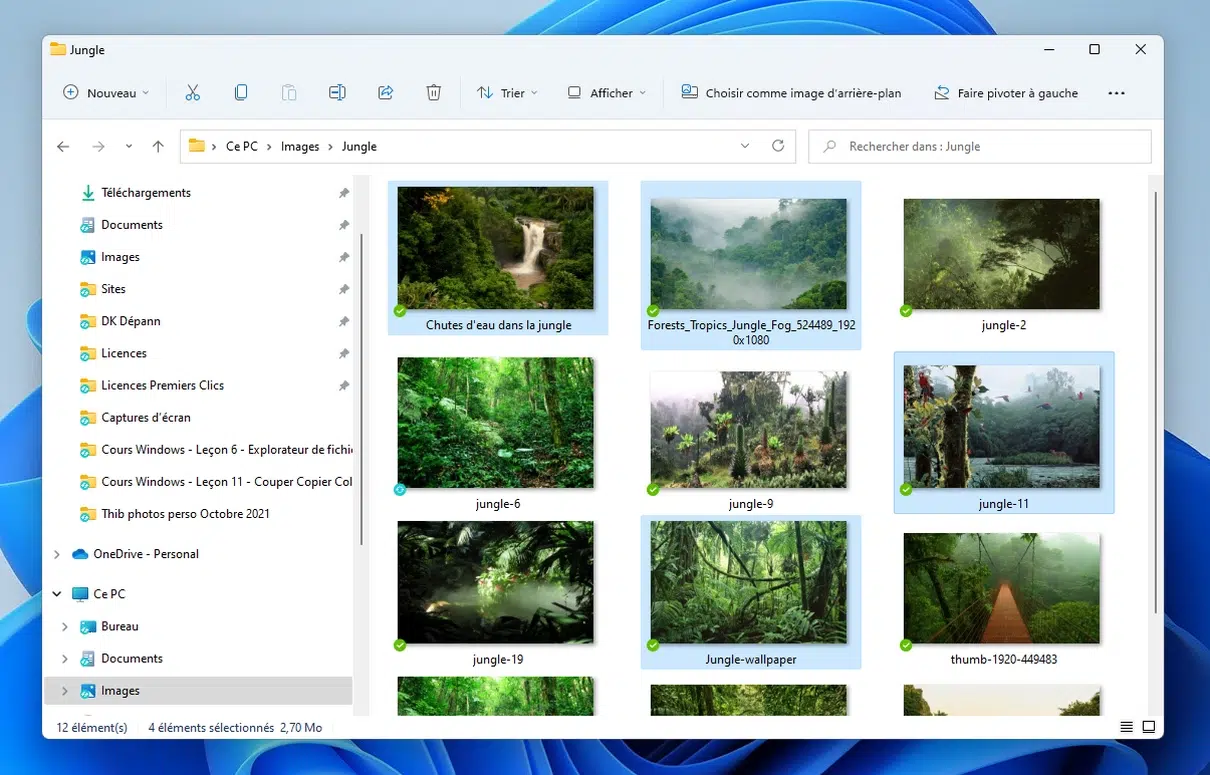
Task: Click the Rename icon in toolbar
Action: (337, 93)
